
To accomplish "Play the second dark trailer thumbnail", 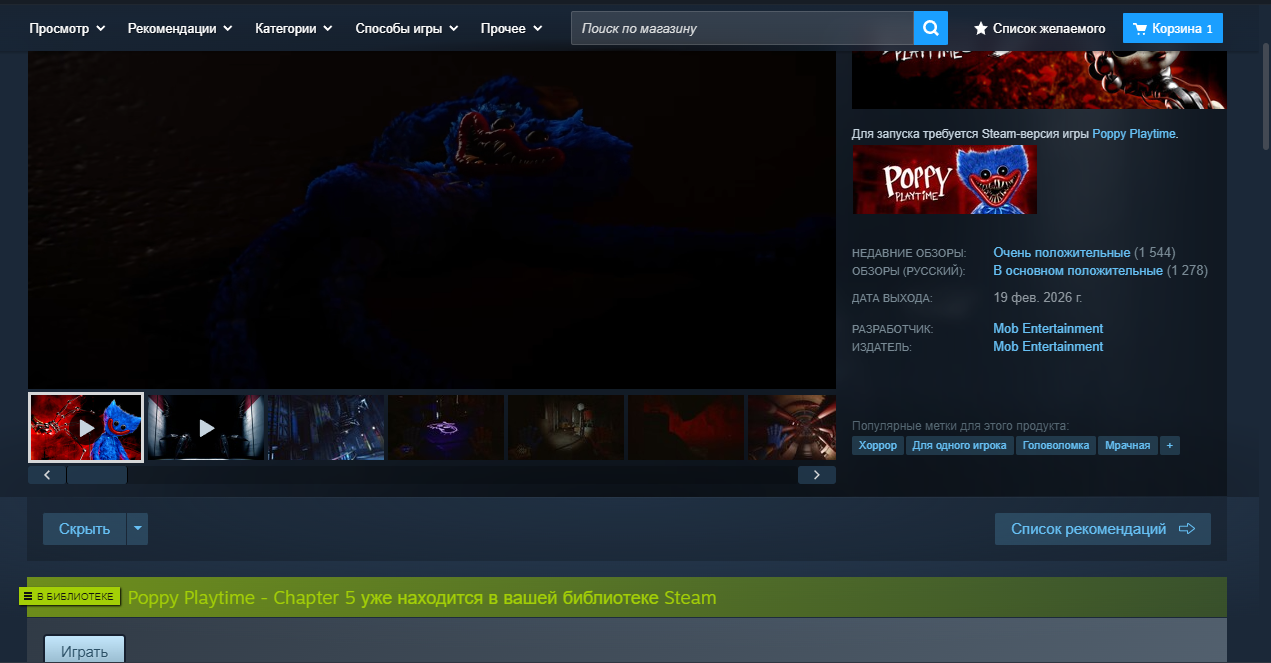I will 206,427.
